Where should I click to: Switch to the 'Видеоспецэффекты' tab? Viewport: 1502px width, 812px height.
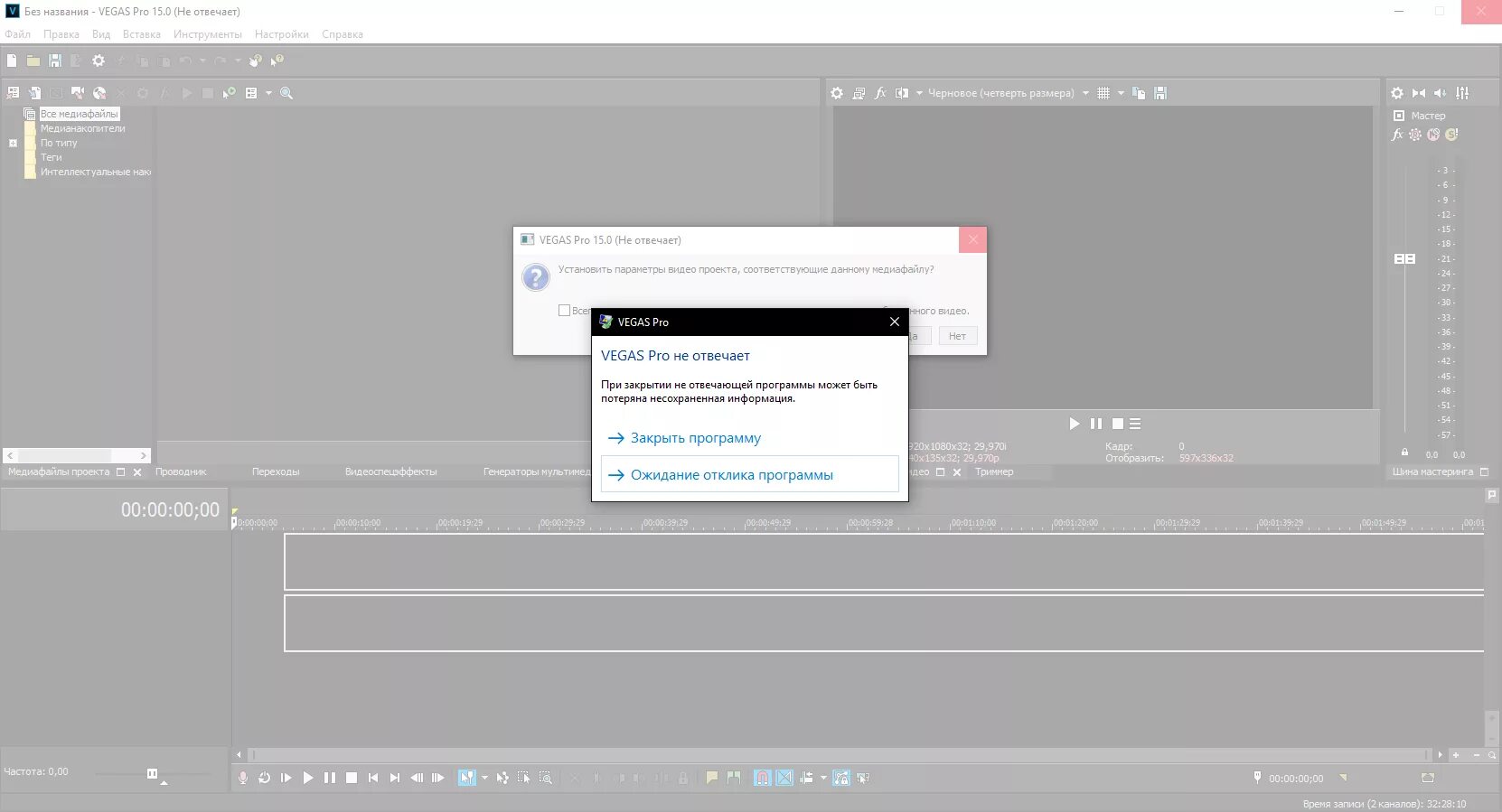click(x=390, y=471)
